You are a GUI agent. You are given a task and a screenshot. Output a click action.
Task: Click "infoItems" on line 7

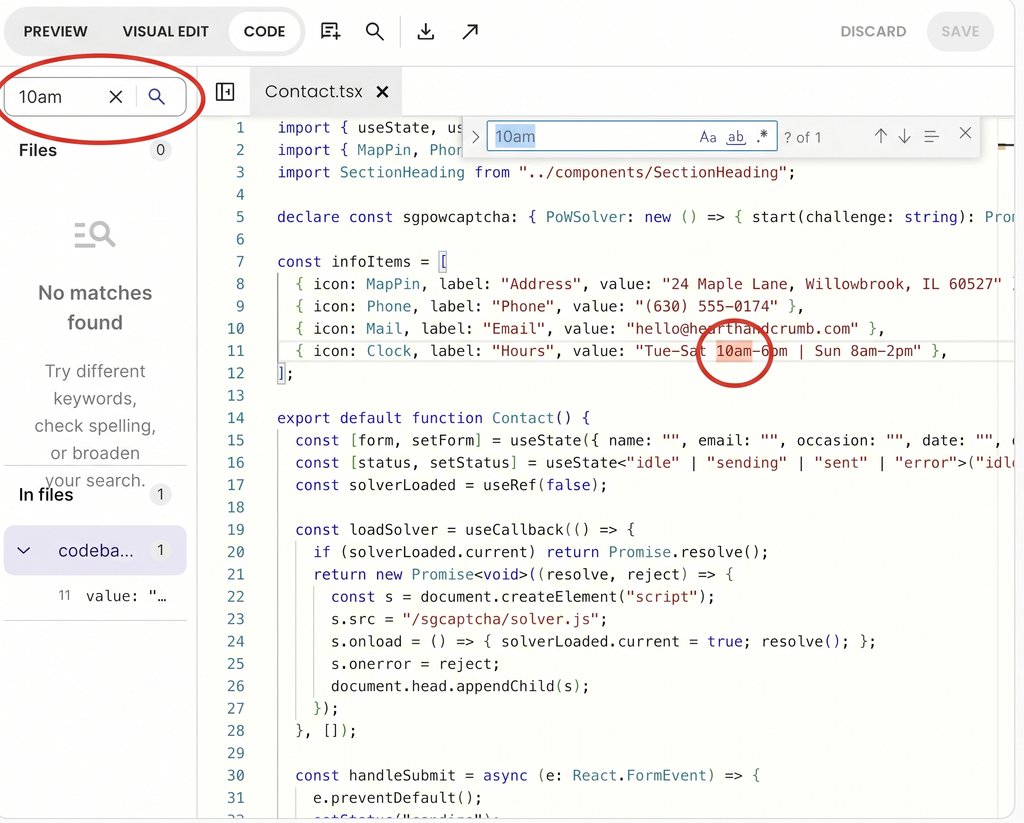371,262
